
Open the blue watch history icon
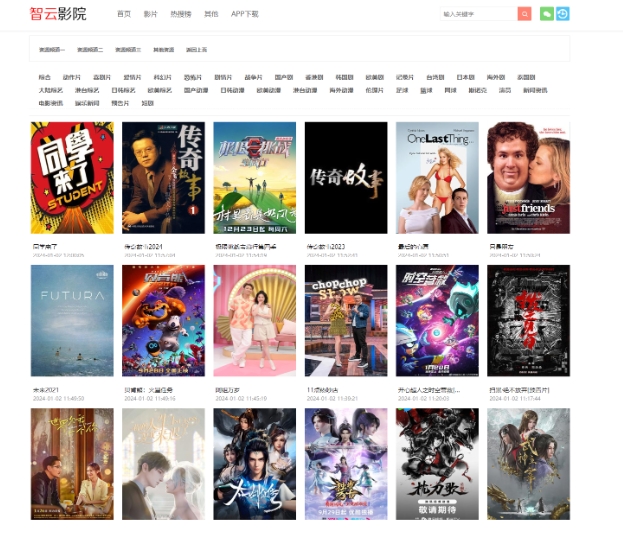pos(563,14)
